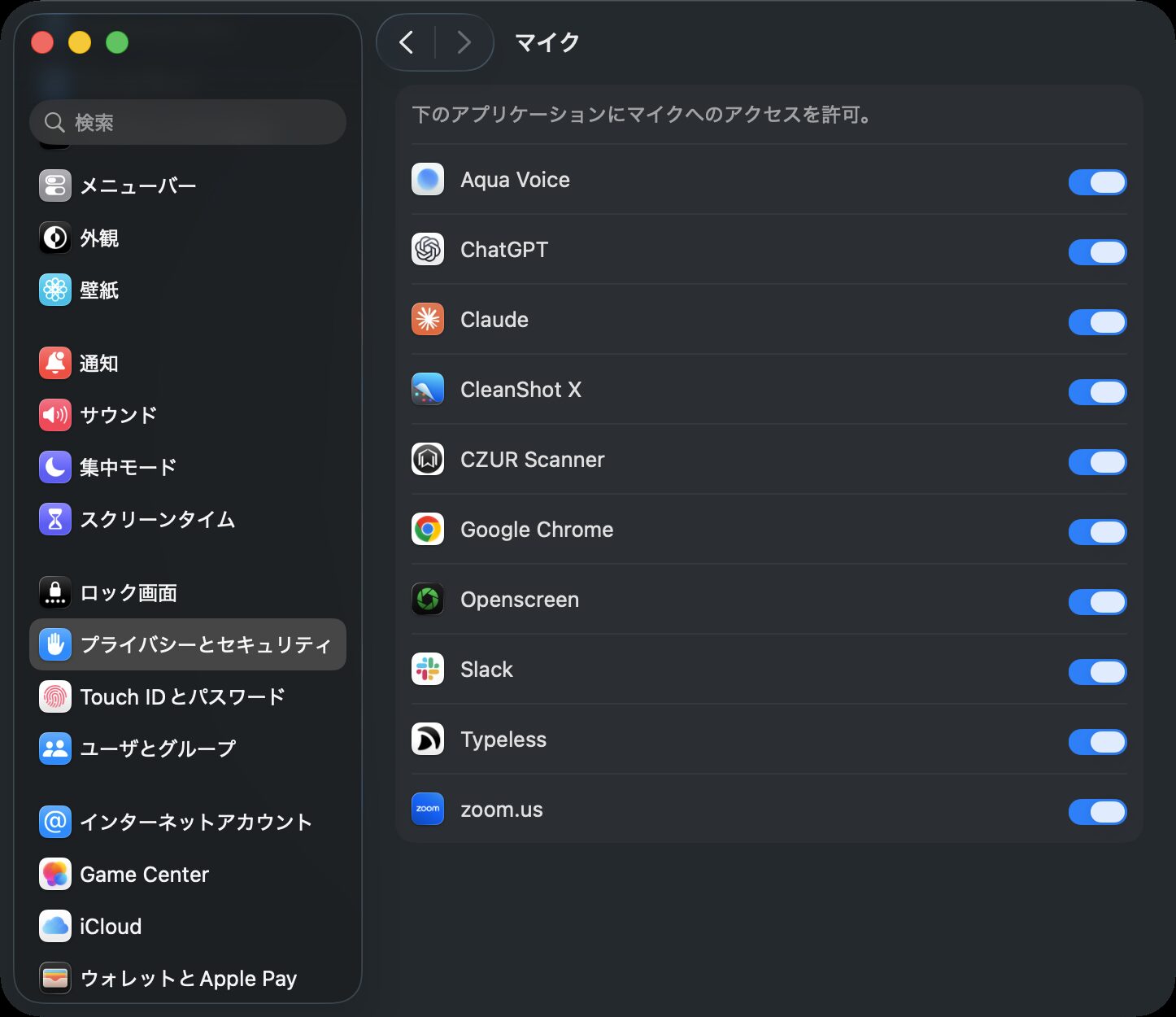1176x1017 pixels.
Task: Open メニューバー settings
Action: tap(188, 186)
